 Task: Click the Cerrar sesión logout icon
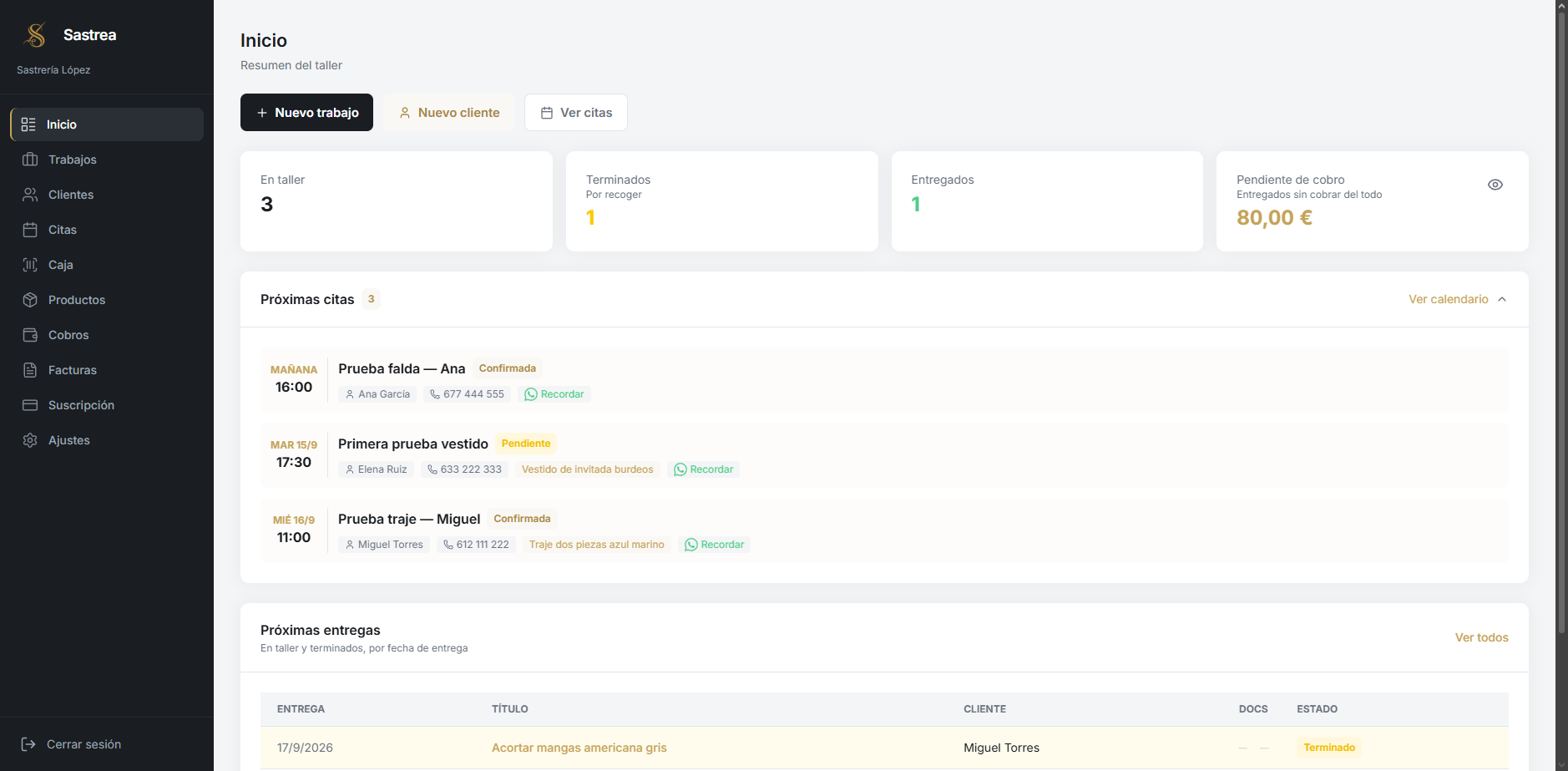click(28, 744)
